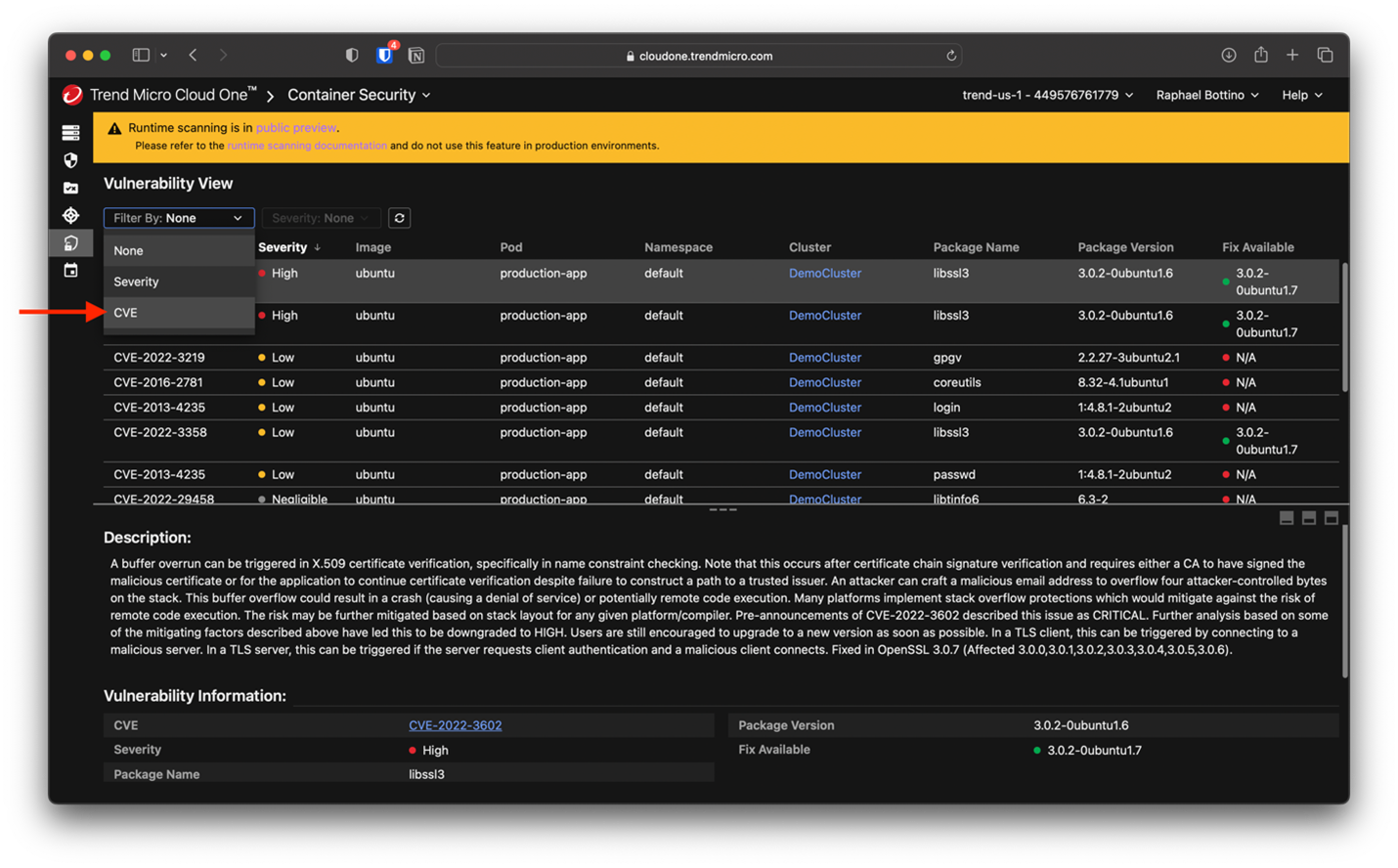The image size is (1398, 868).
Task: Set details pane to half-height layout
Action: (1309, 518)
